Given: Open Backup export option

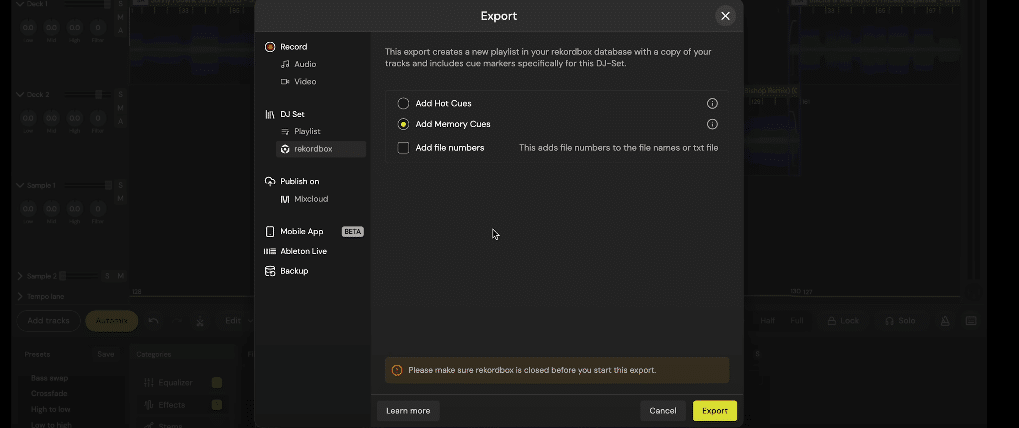Looking at the screenshot, I should pos(293,271).
